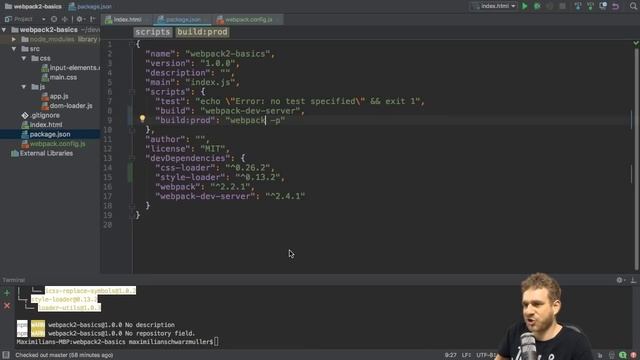The height and width of the screenshot is (360, 640).
Task: Start debugging with the green bug icon
Action: click(x=538, y=6)
